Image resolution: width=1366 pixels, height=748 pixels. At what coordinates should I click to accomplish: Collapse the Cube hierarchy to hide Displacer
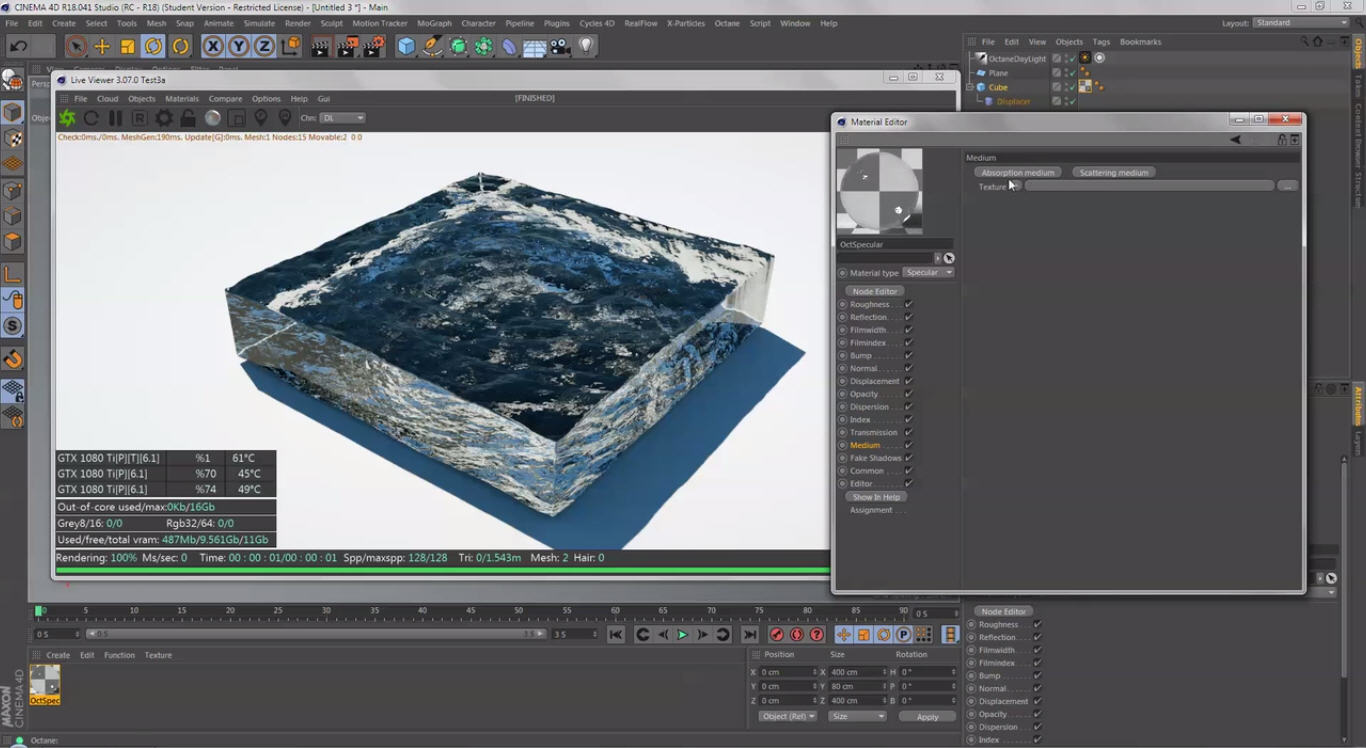(x=969, y=87)
